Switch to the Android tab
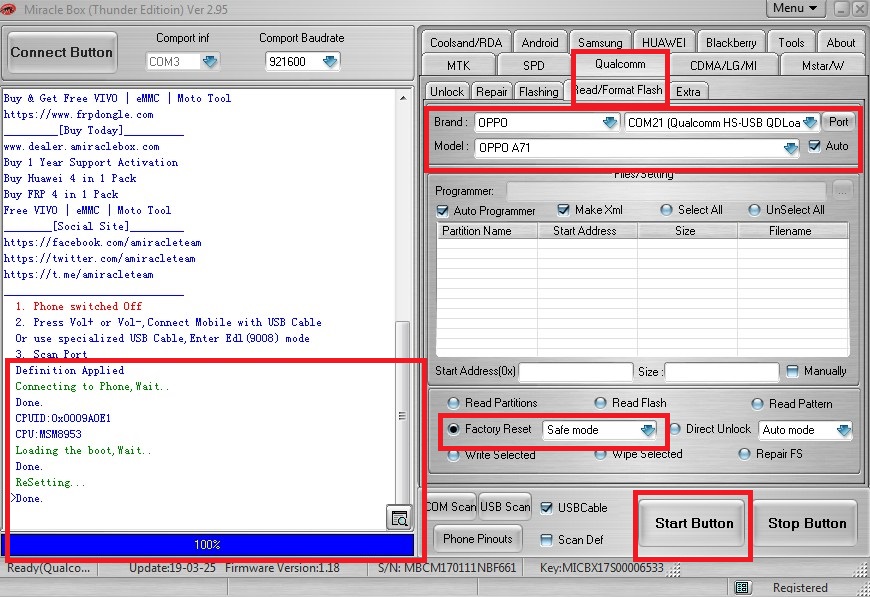 click(540, 43)
